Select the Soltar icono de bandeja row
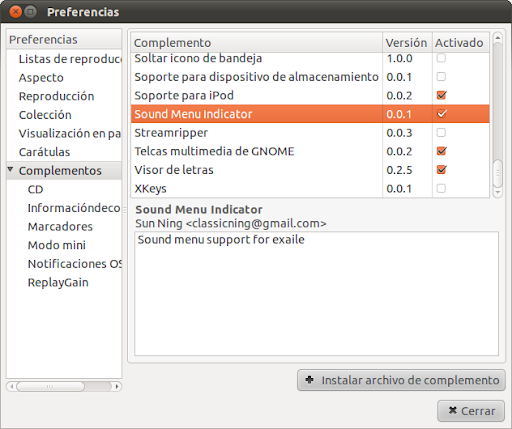Image resolution: width=512 pixels, height=429 pixels. click(x=310, y=58)
